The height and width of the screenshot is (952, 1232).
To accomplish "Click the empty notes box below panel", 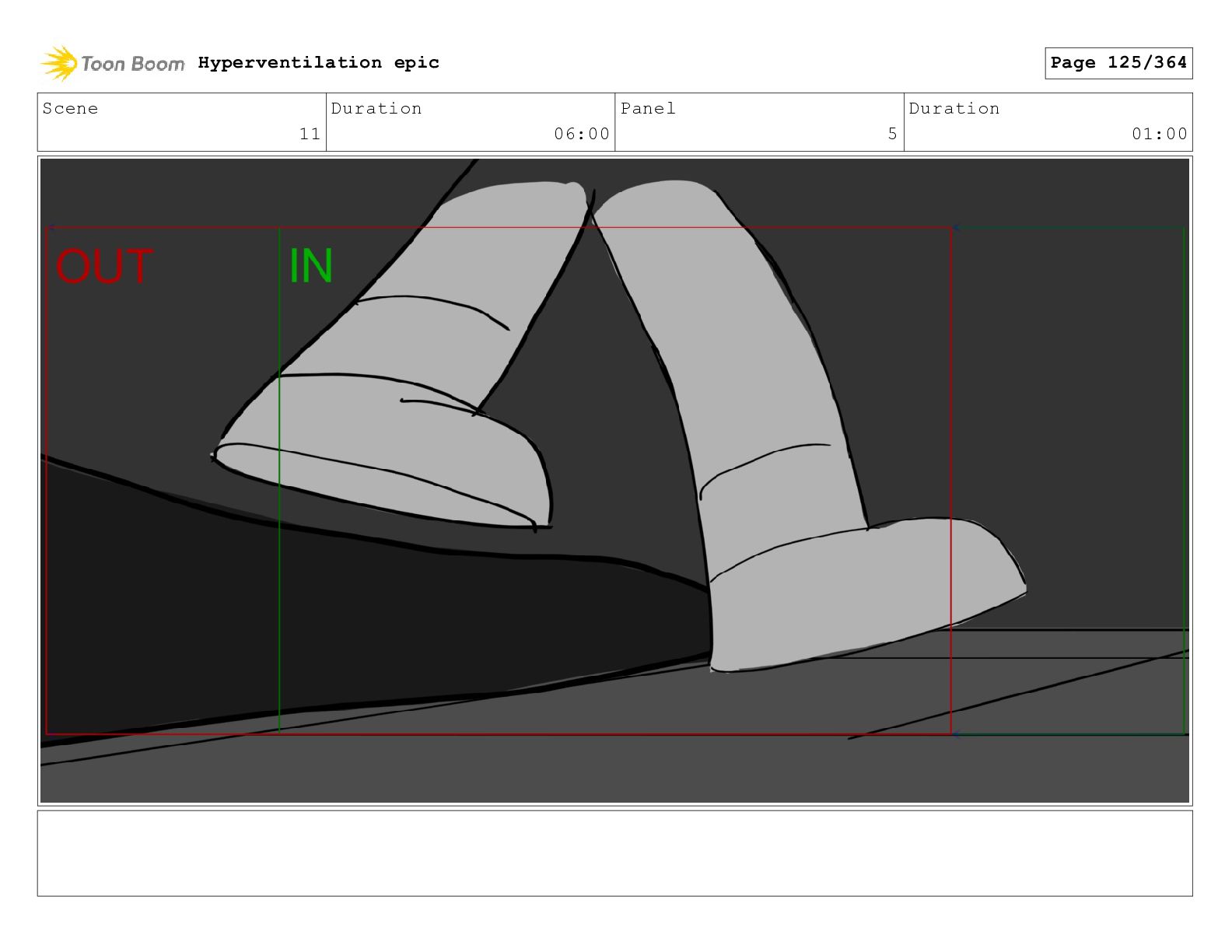I will point(614,853).
